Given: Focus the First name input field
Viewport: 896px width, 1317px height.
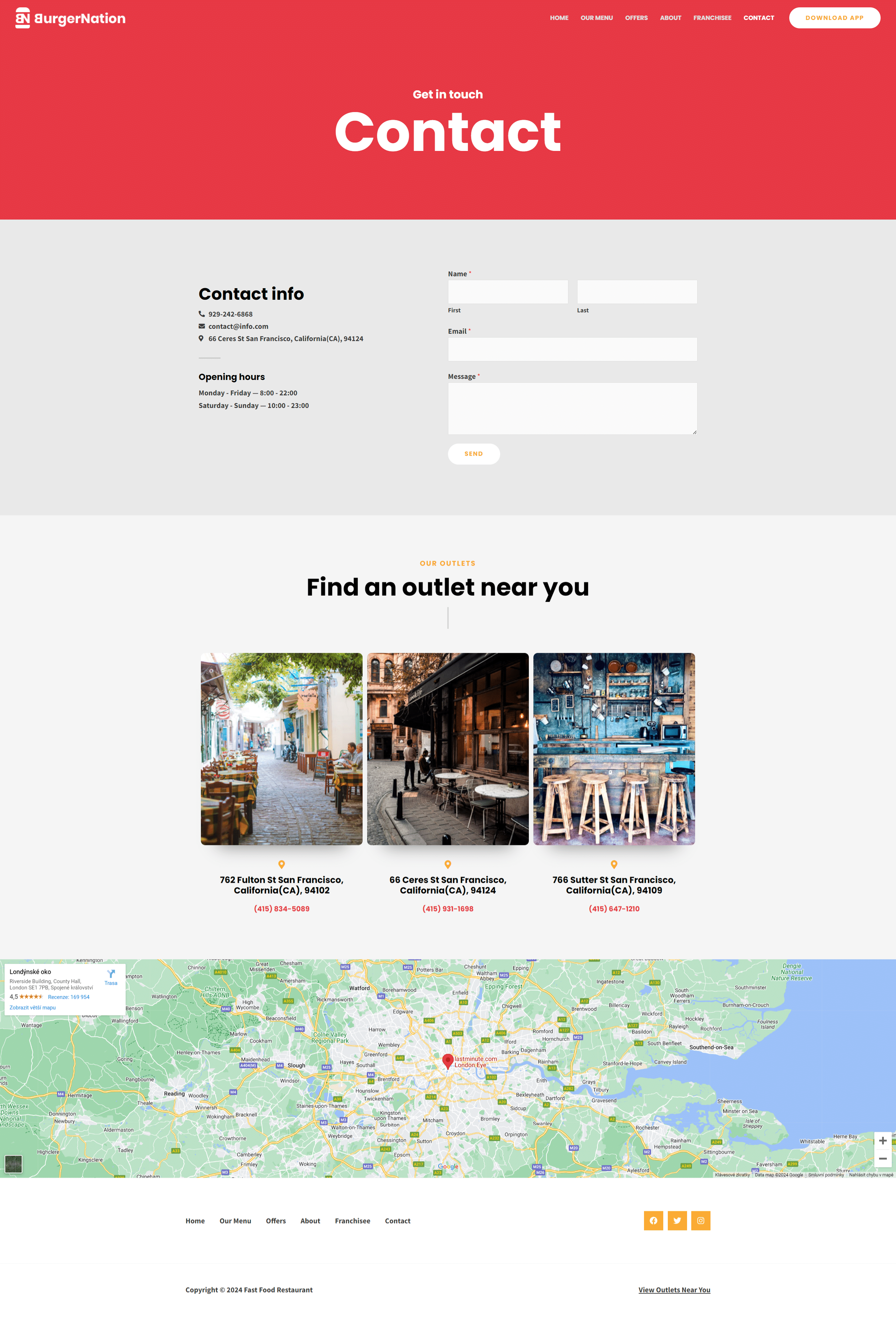Looking at the screenshot, I should pyautogui.click(x=508, y=292).
